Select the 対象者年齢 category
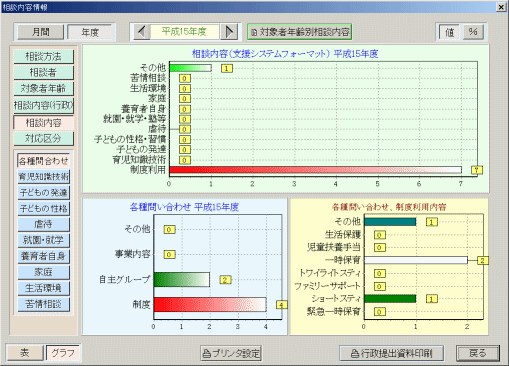 [43, 88]
